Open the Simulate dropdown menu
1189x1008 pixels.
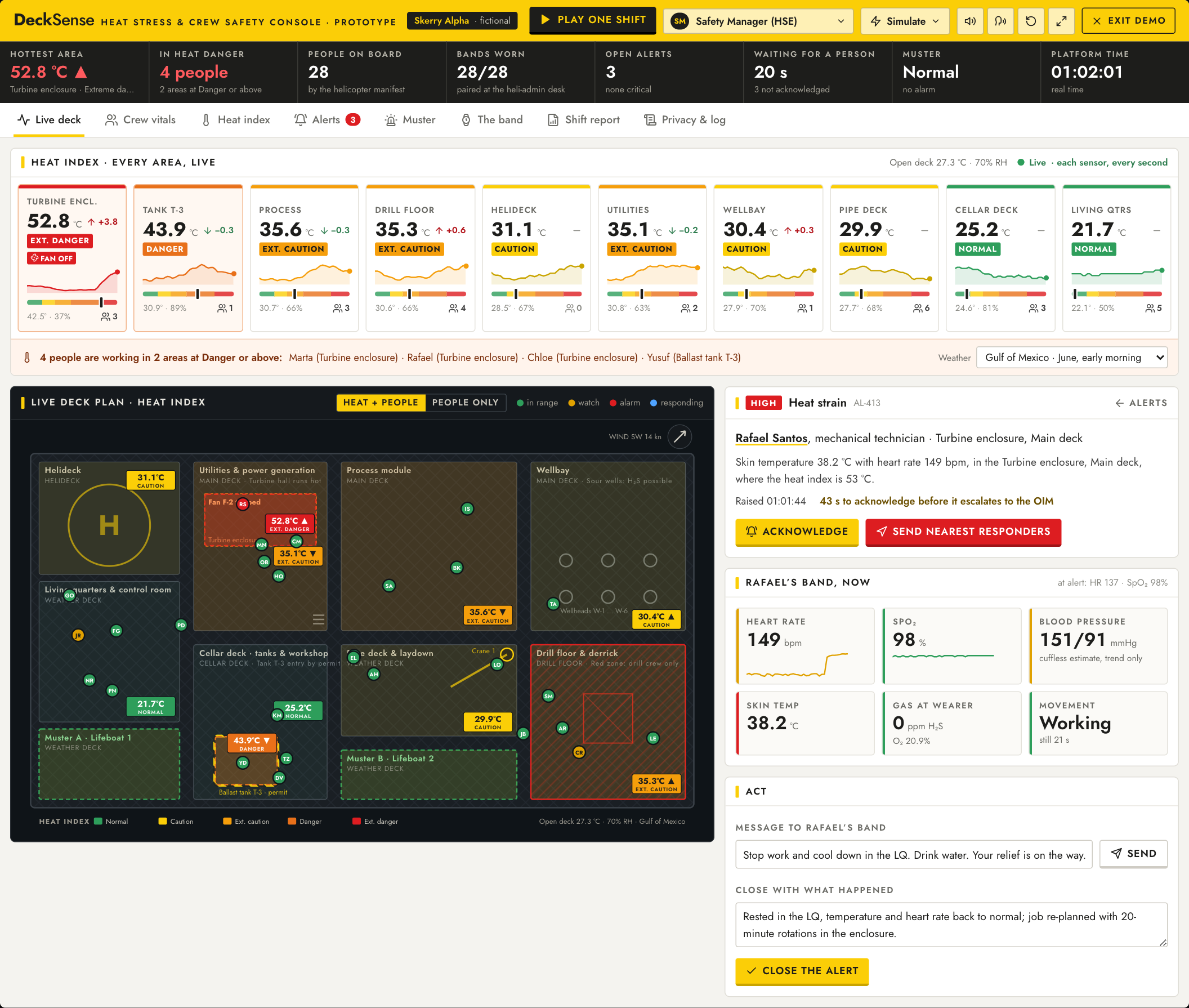pos(905,21)
